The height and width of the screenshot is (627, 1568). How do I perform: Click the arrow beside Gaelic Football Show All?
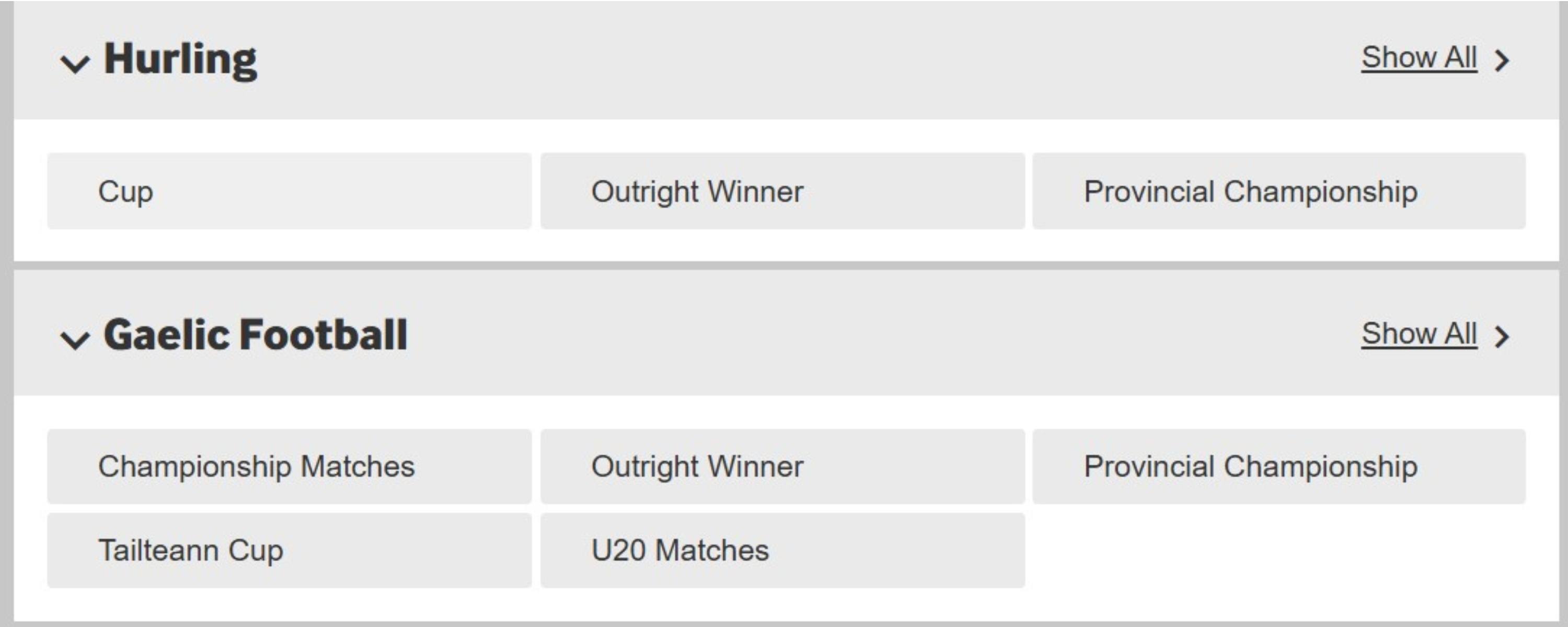tap(1502, 336)
